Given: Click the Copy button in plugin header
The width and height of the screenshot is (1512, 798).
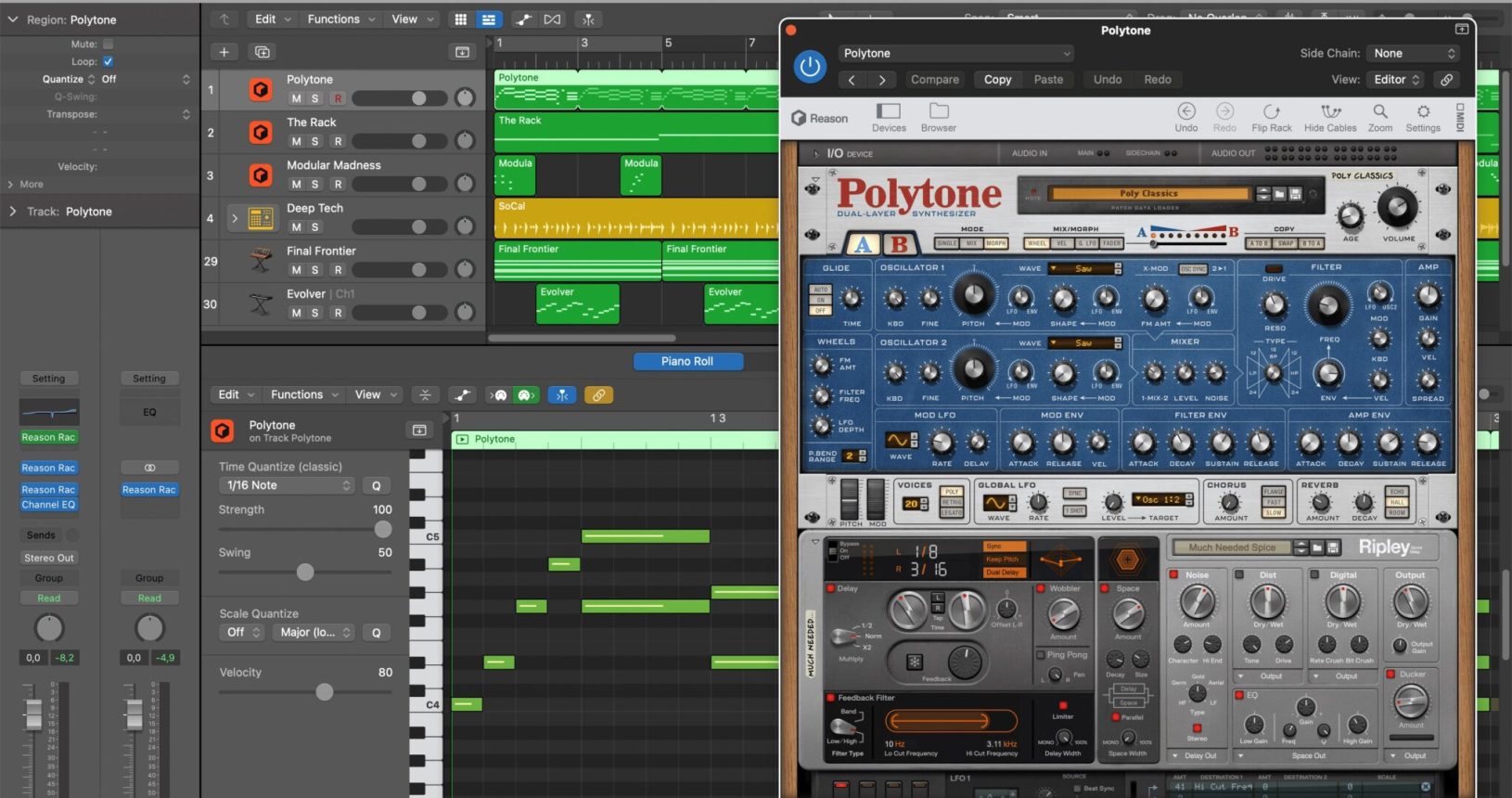Looking at the screenshot, I should [x=997, y=80].
